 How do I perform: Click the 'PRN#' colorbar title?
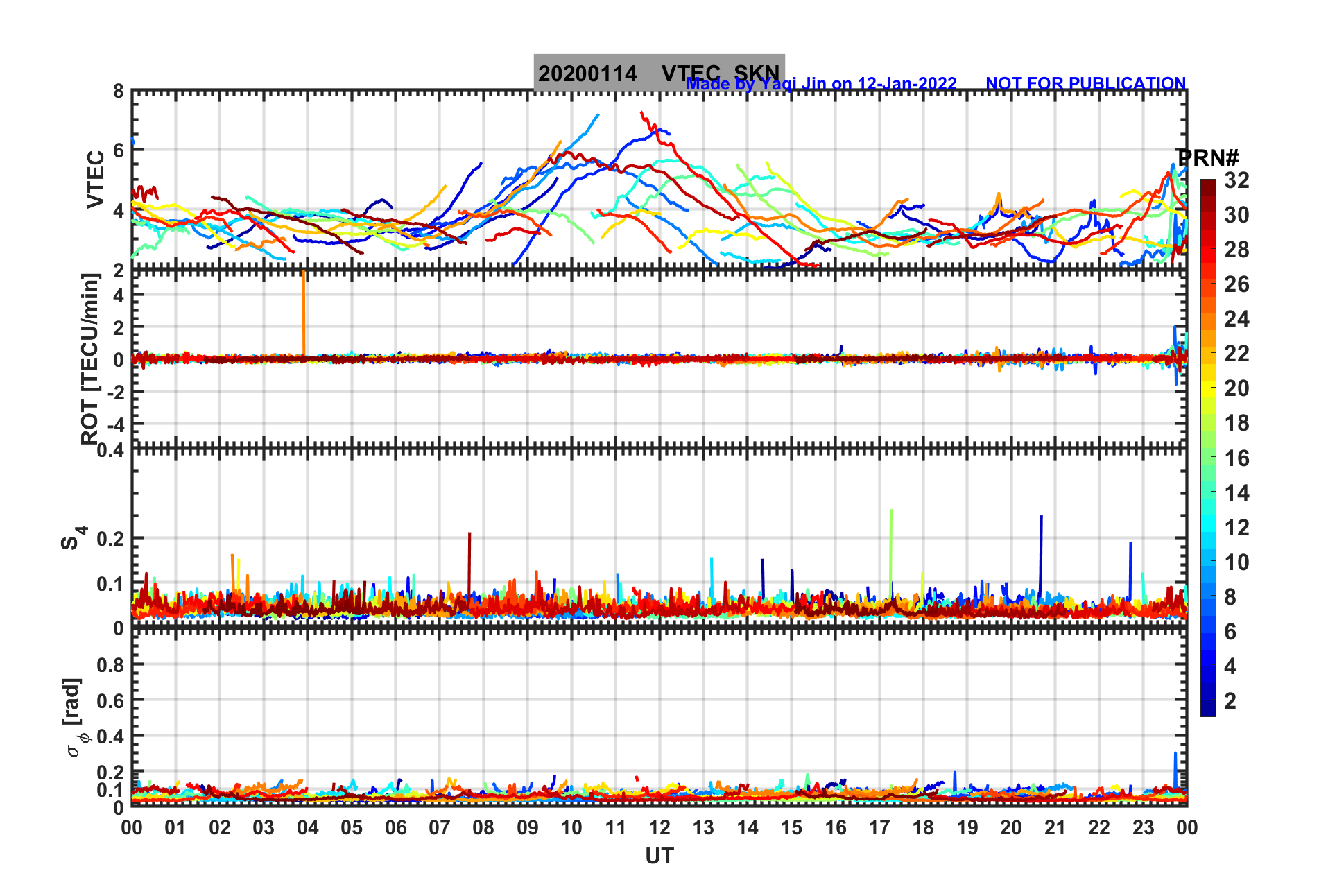[1209, 158]
